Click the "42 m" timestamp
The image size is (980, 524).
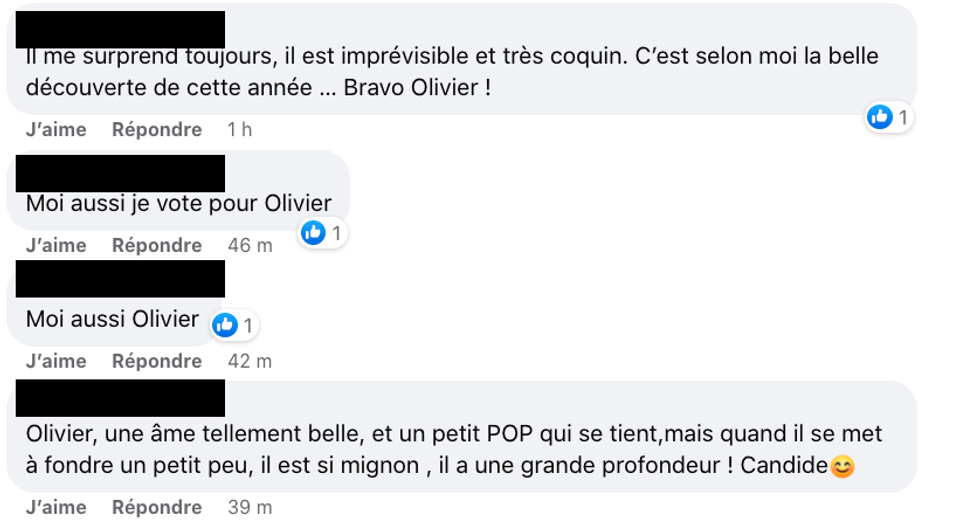250,361
